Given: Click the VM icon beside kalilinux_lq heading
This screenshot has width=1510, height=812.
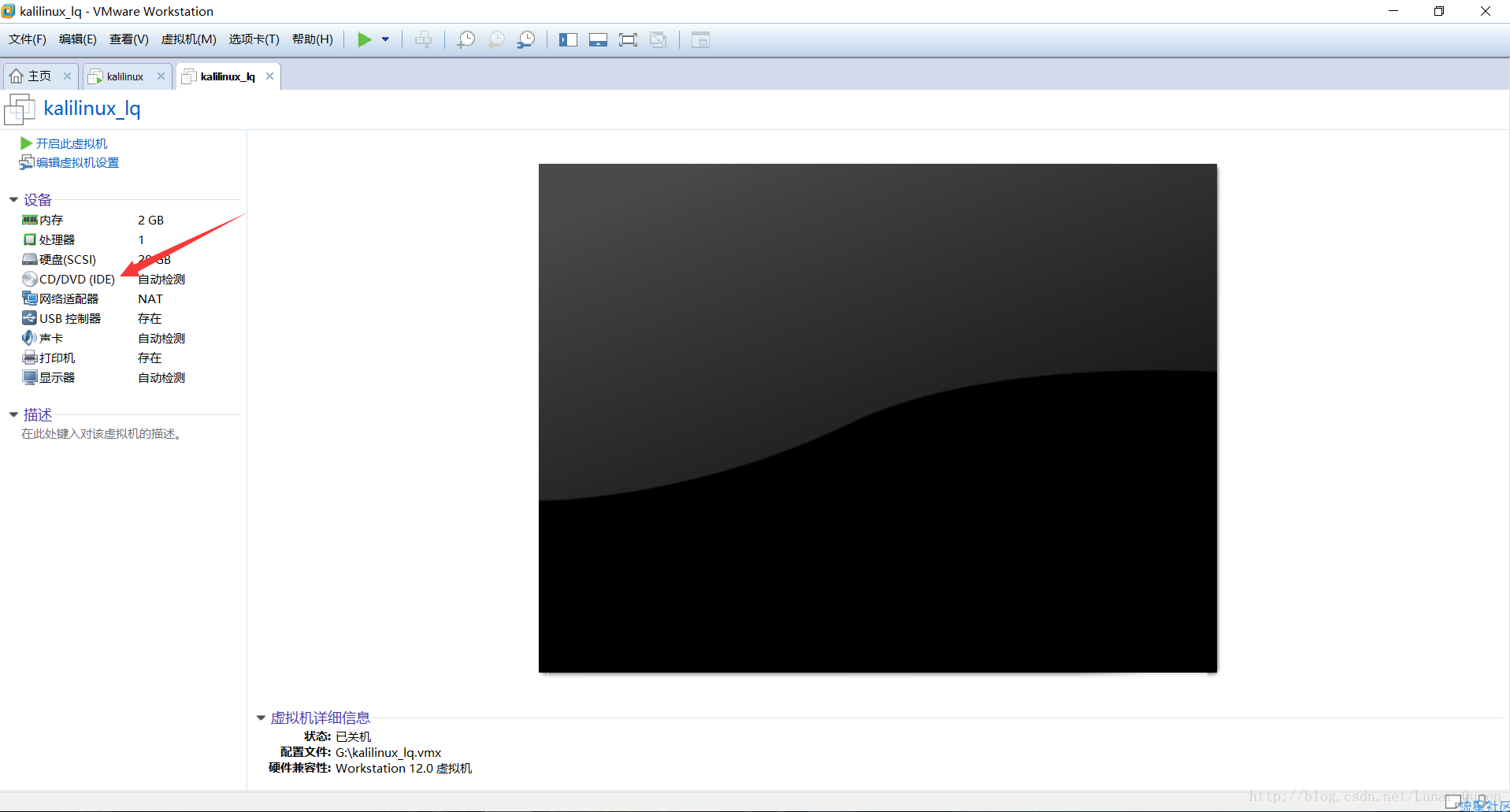Looking at the screenshot, I should pyautogui.click(x=20, y=109).
